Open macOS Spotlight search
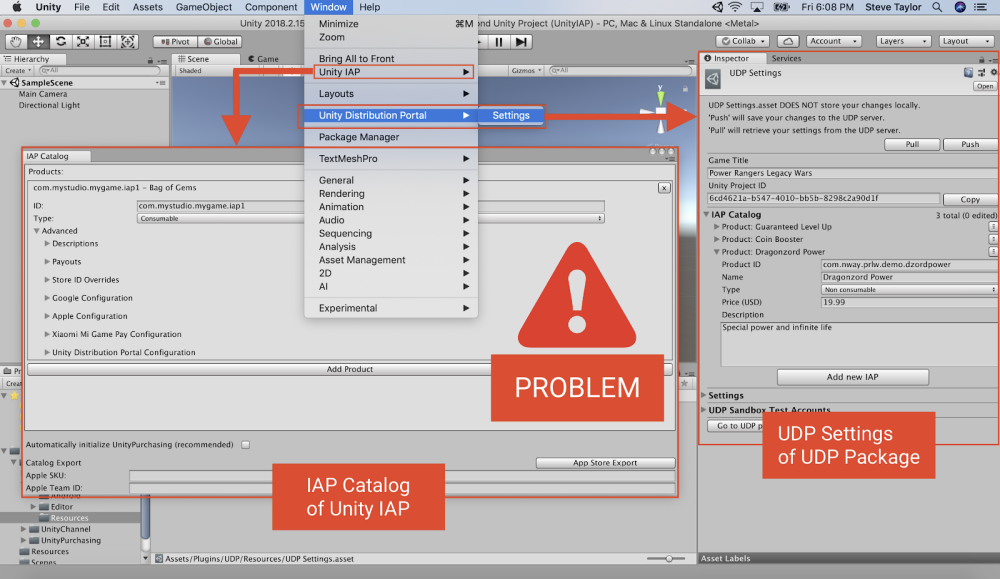Image resolution: width=1000 pixels, height=579 pixels. click(937, 7)
